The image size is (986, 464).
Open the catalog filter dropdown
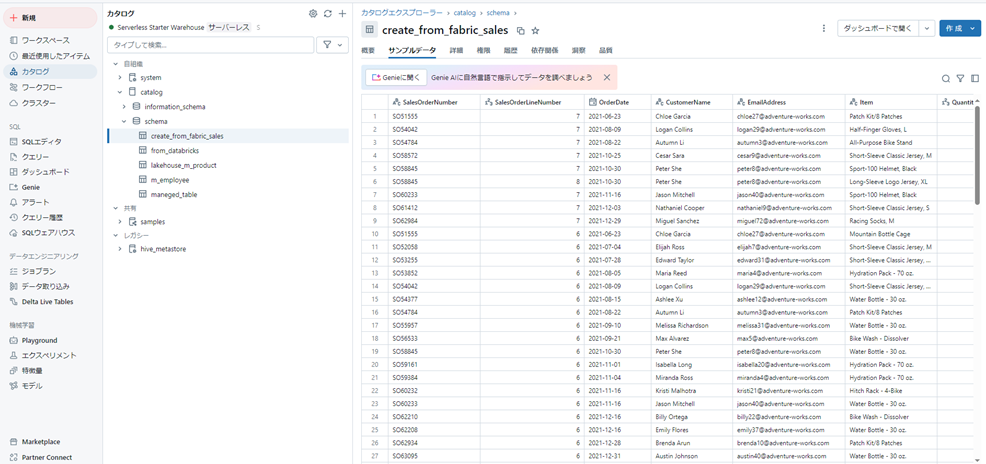pos(332,45)
